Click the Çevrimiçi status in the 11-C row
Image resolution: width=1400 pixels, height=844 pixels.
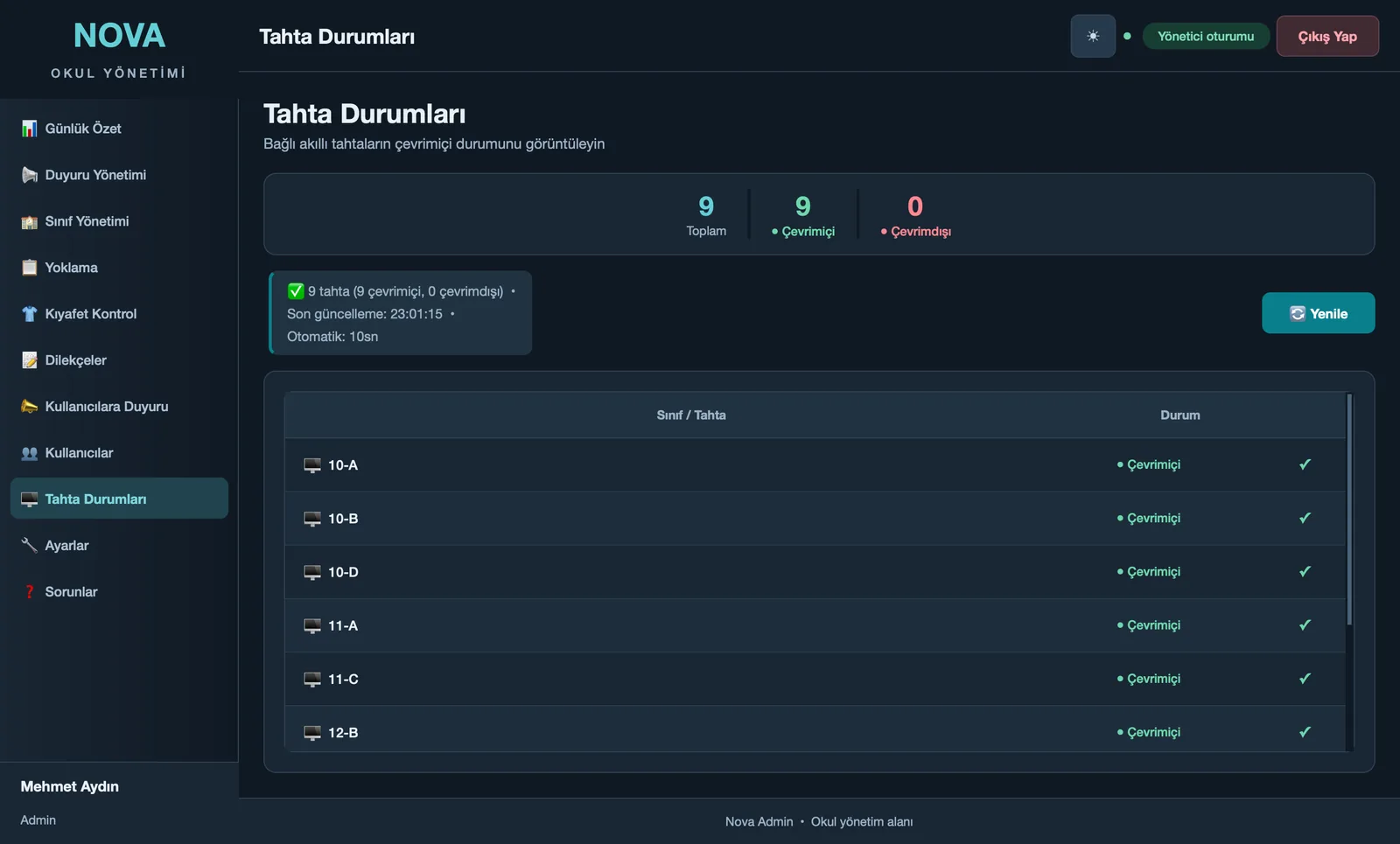[1149, 679]
